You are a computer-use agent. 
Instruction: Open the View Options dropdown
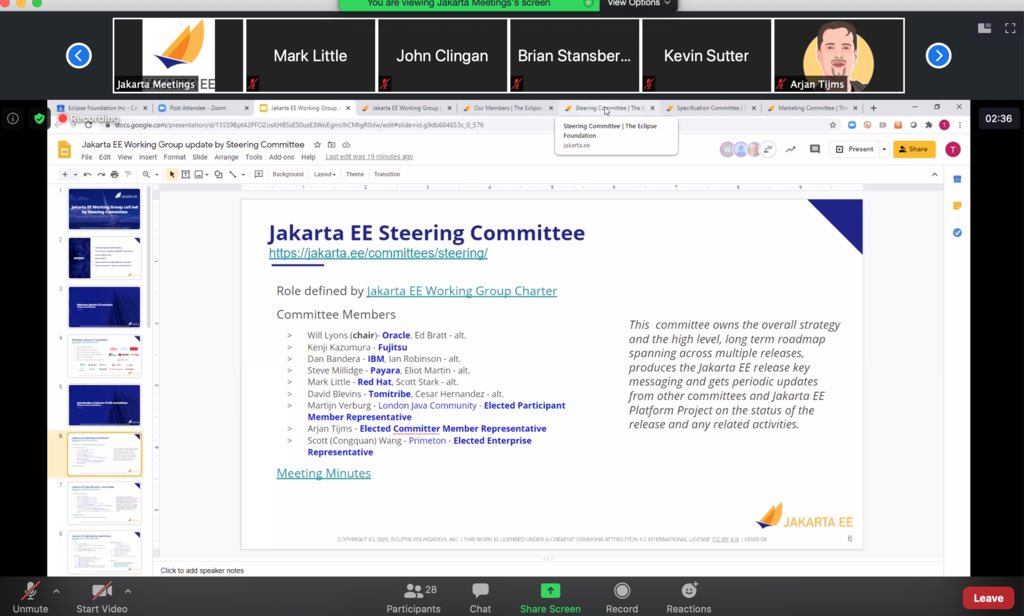[x=638, y=3]
